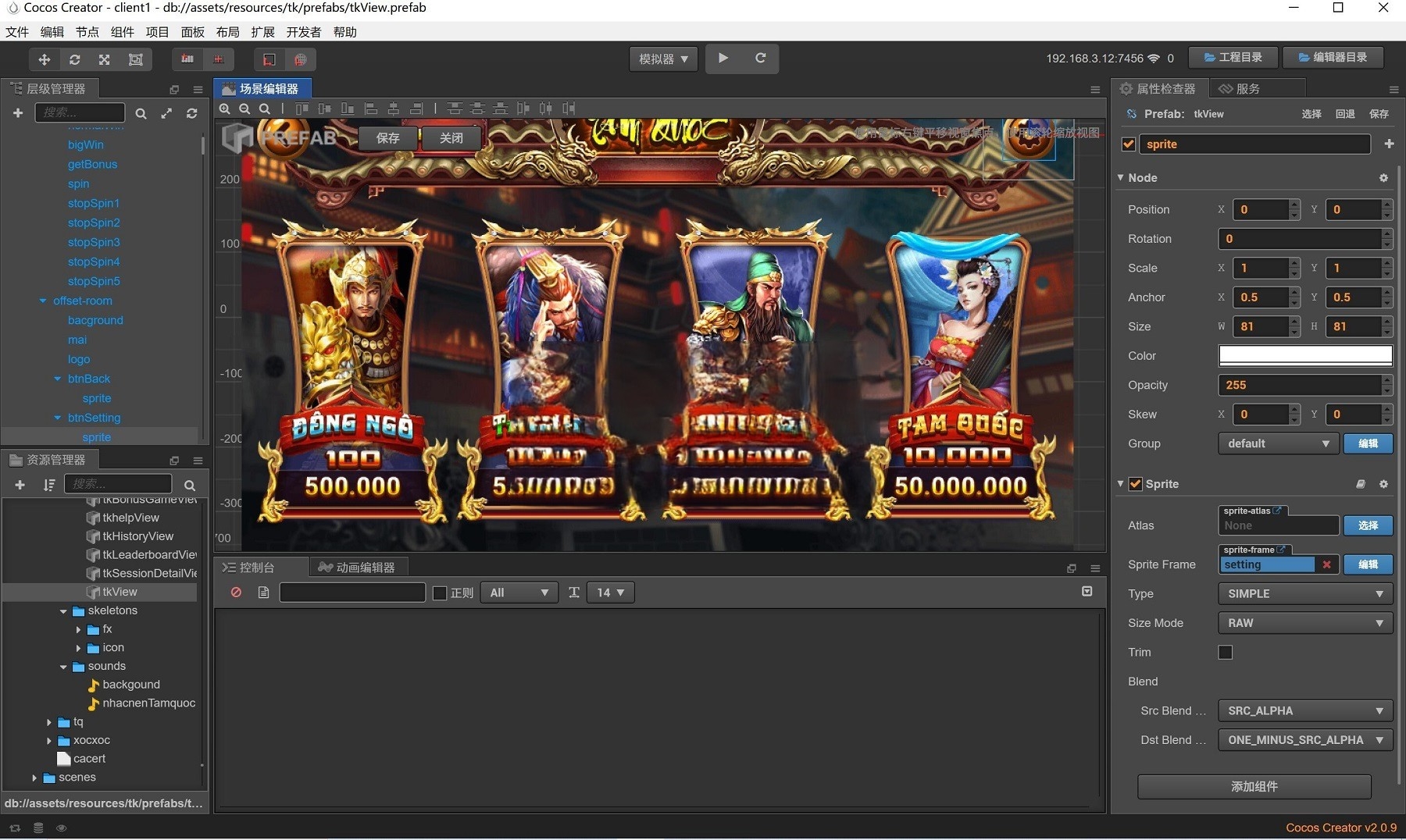Open the Src Blend SRC_ALPHA dropdown
The image size is (1406, 840).
tap(1305, 711)
